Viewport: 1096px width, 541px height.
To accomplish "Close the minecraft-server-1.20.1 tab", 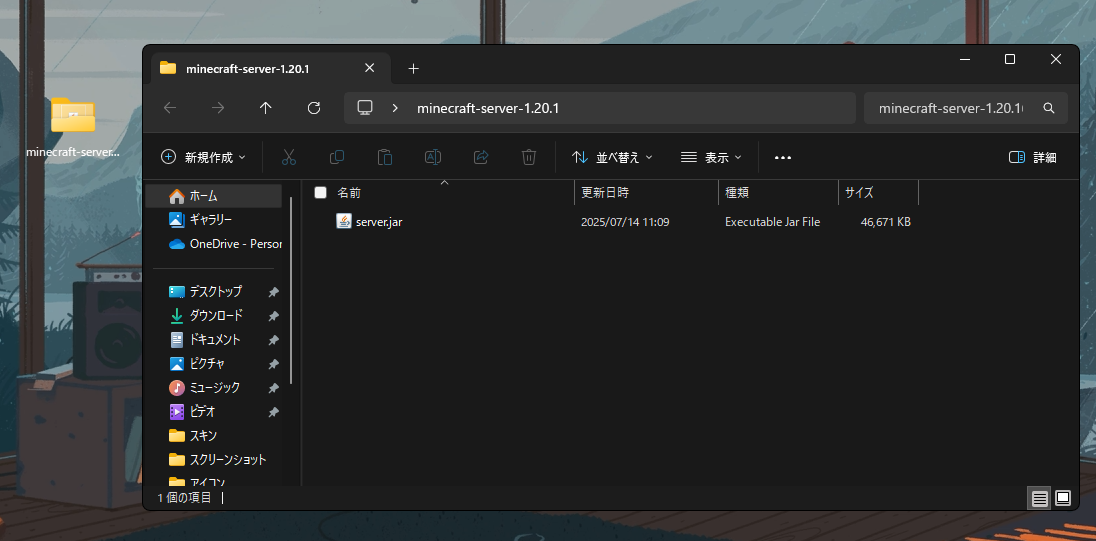I will click(x=370, y=68).
